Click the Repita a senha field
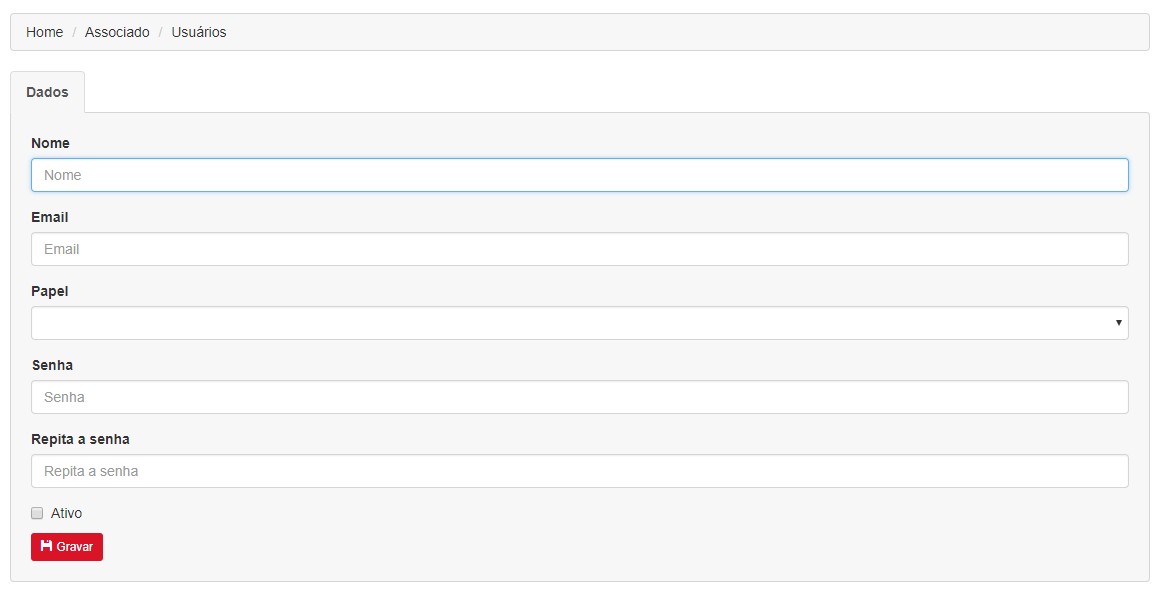Image resolution: width=1162 pixels, height=596 pixels. click(x=580, y=471)
